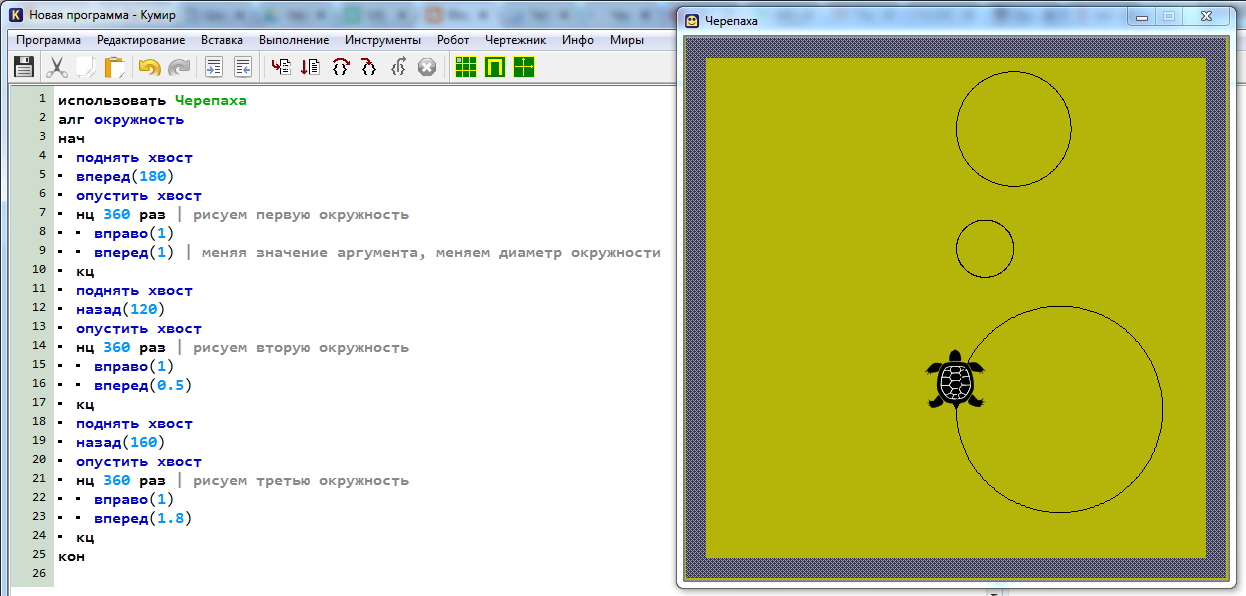Click 'вперед(0.5)' in the code
This screenshot has height=596, width=1246.
142,385
